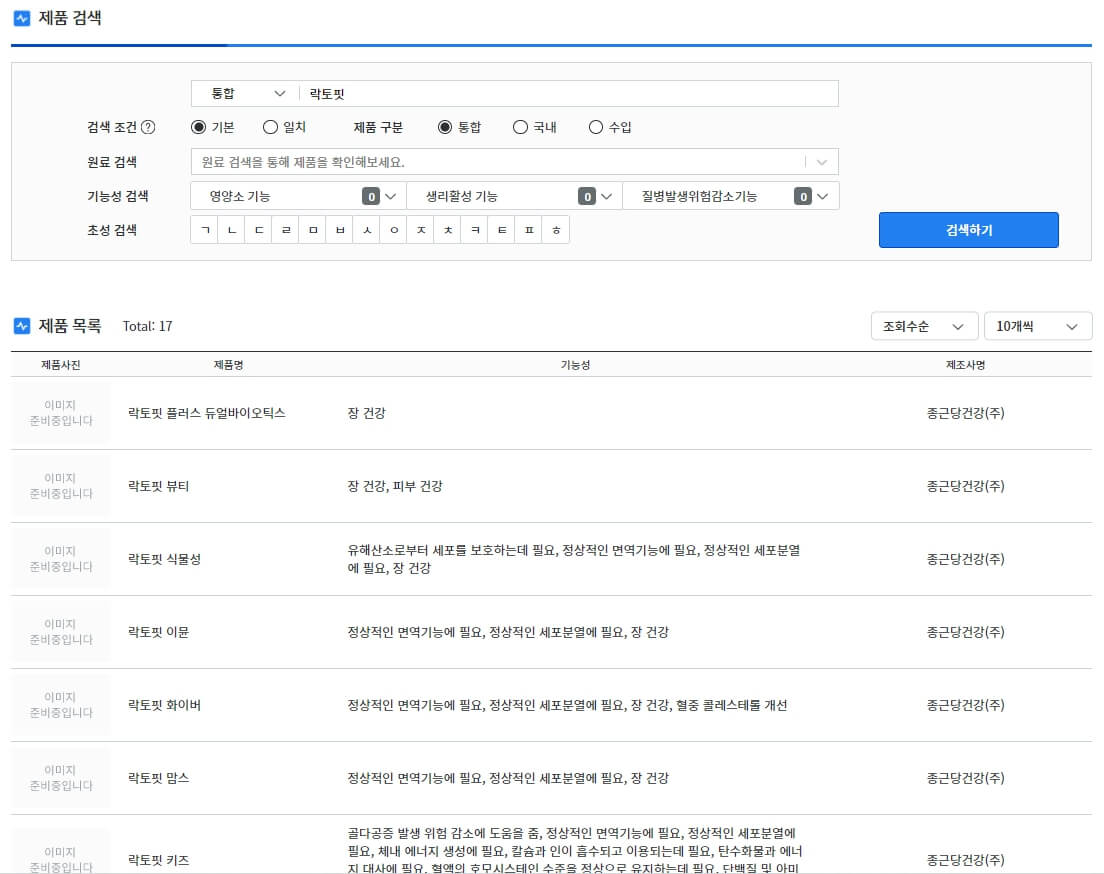Select the 통합 product type radio

445,127
